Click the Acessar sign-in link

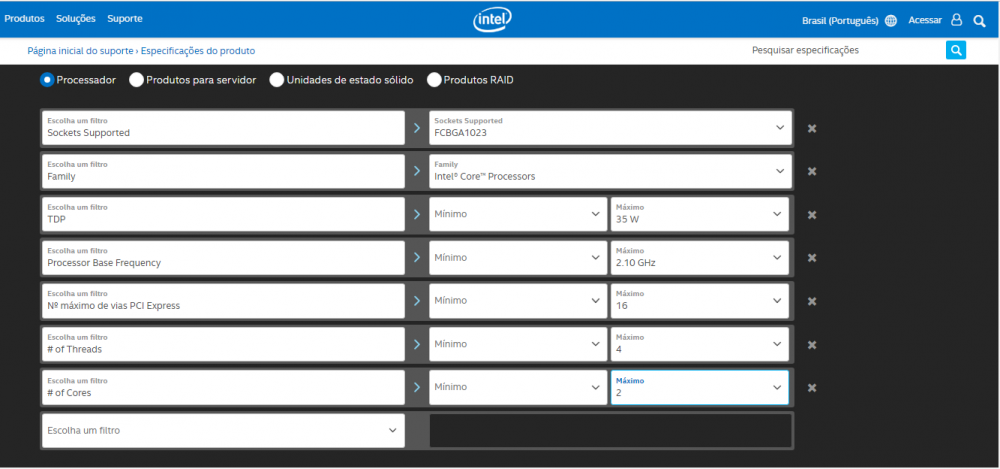tap(925, 20)
